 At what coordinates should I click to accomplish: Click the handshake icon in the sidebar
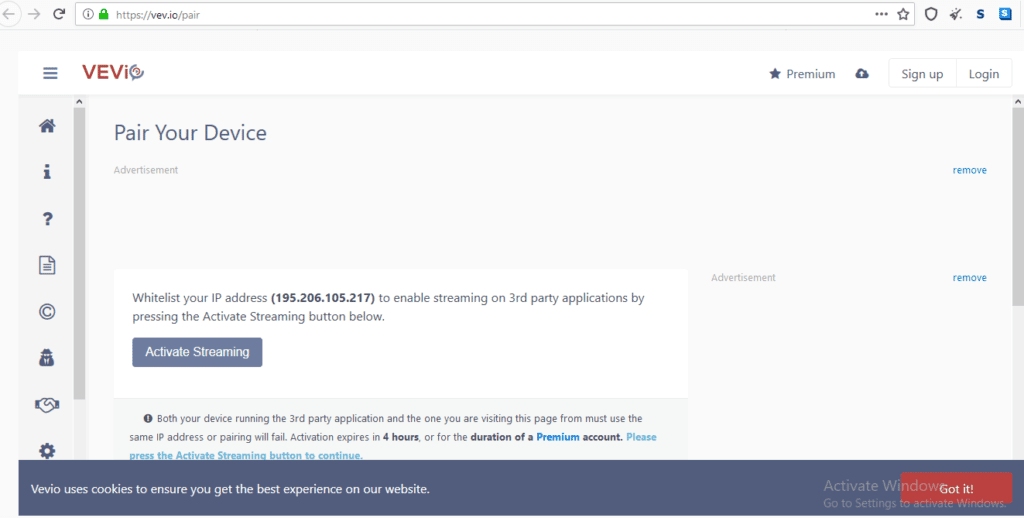pyautogui.click(x=47, y=404)
